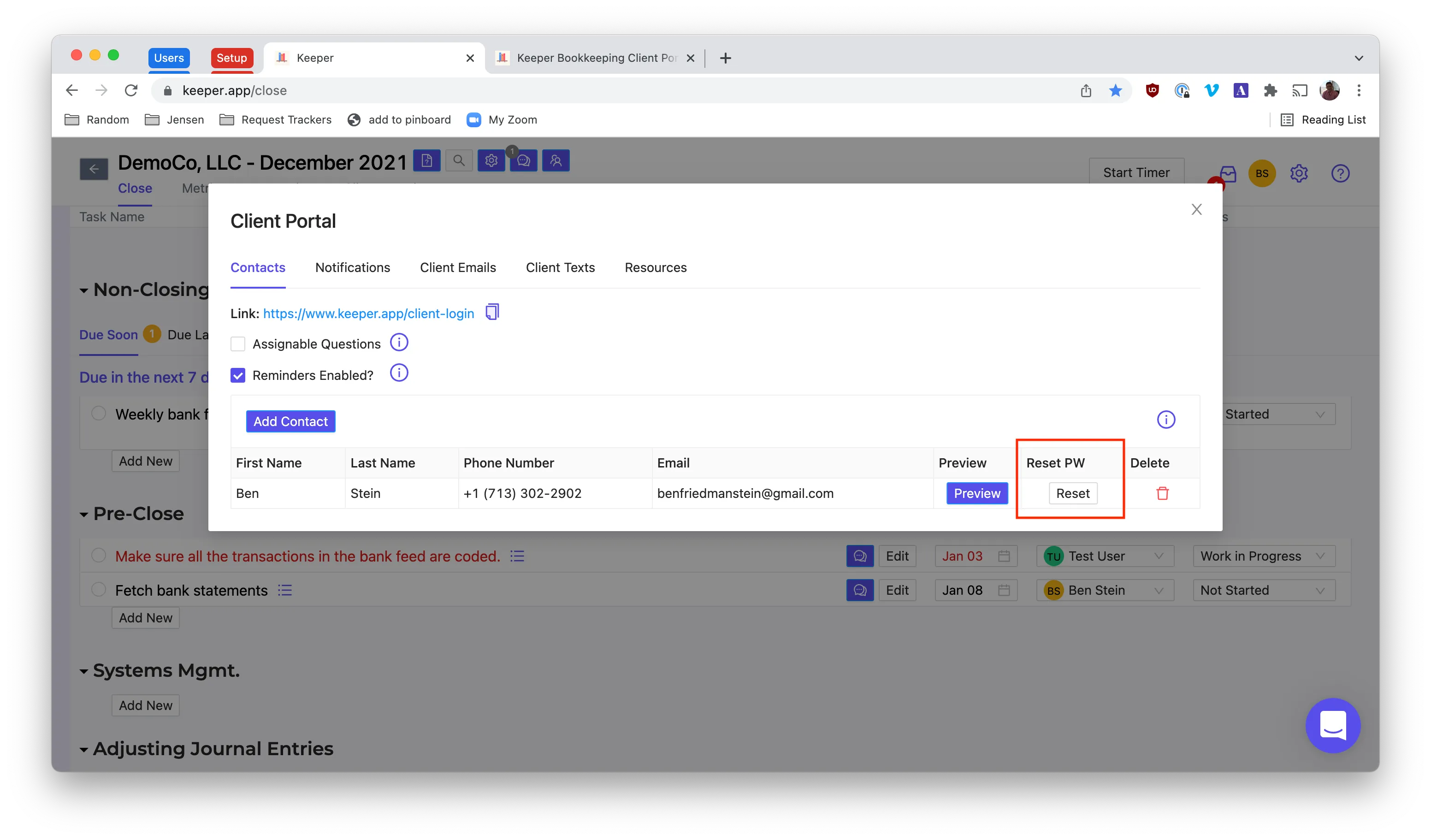Enable Assignable Questions checkbox

point(238,343)
